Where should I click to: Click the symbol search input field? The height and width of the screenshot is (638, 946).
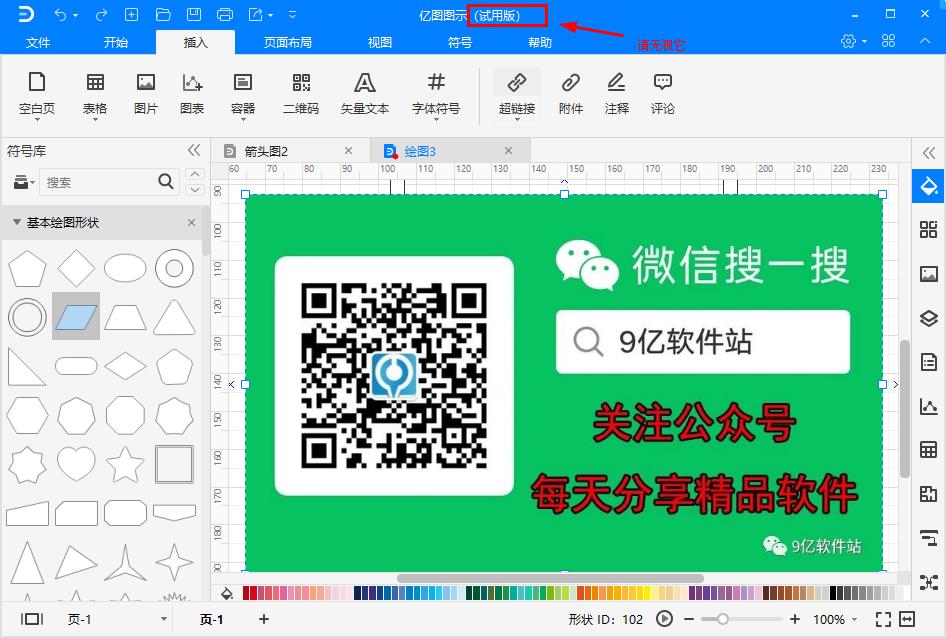100,182
